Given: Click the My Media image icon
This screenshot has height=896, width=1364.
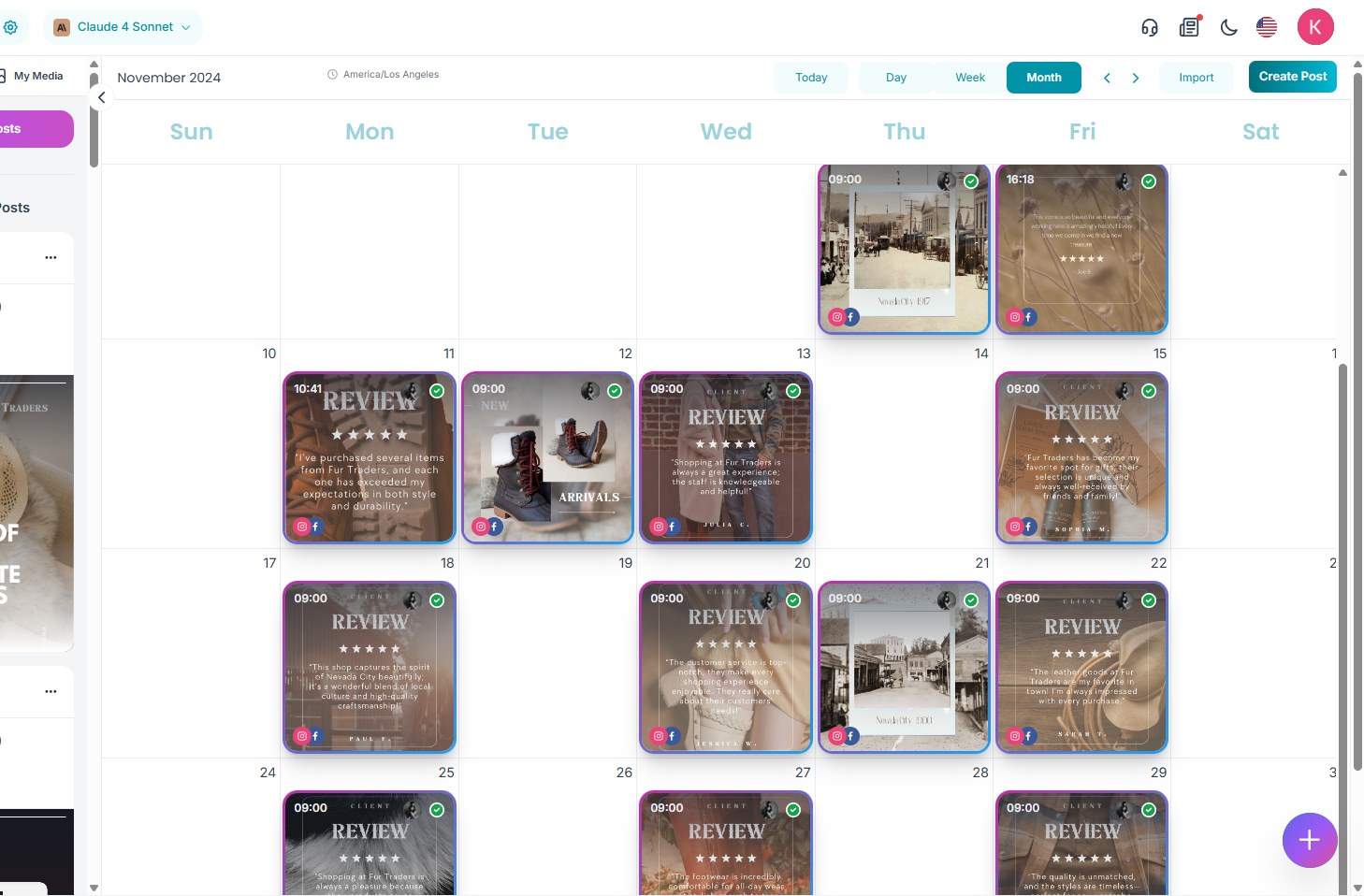Looking at the screenshot, I should coord(3,76).
